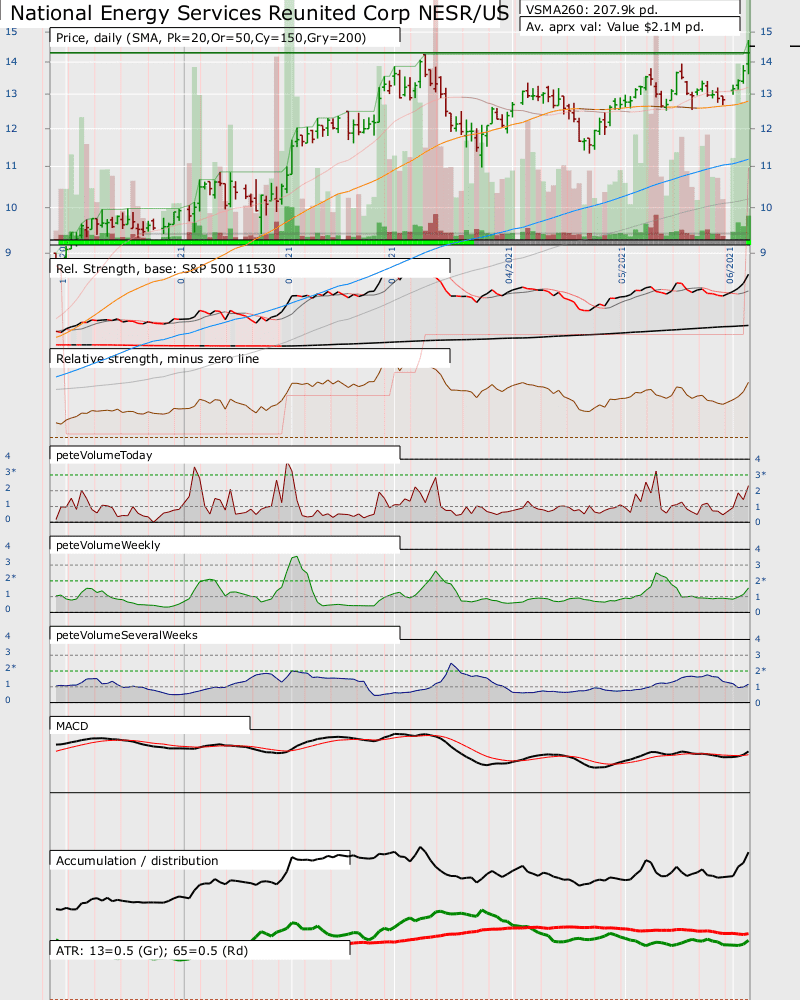Click the chart title 'National Energy Services Reunited Corp NESR/US'
Viewport: 800px width, 1000px height.
(260, 13)
